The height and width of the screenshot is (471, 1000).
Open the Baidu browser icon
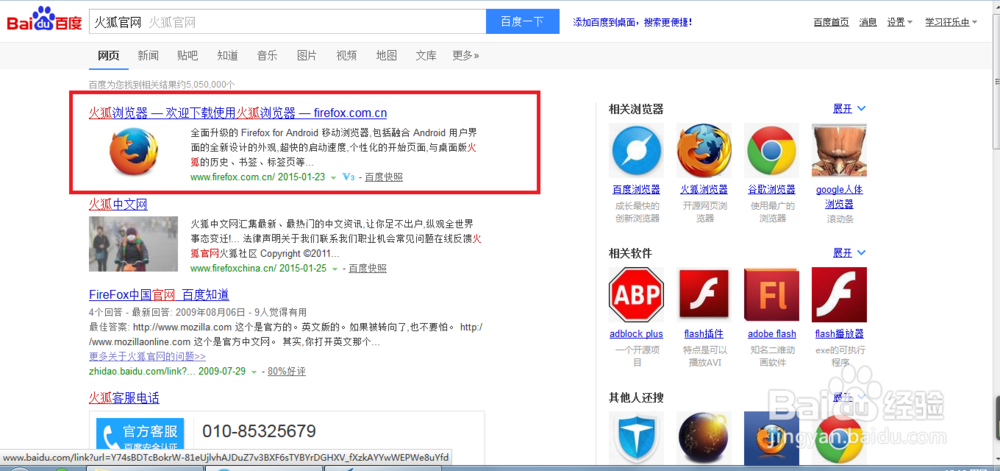pos(636,150)
